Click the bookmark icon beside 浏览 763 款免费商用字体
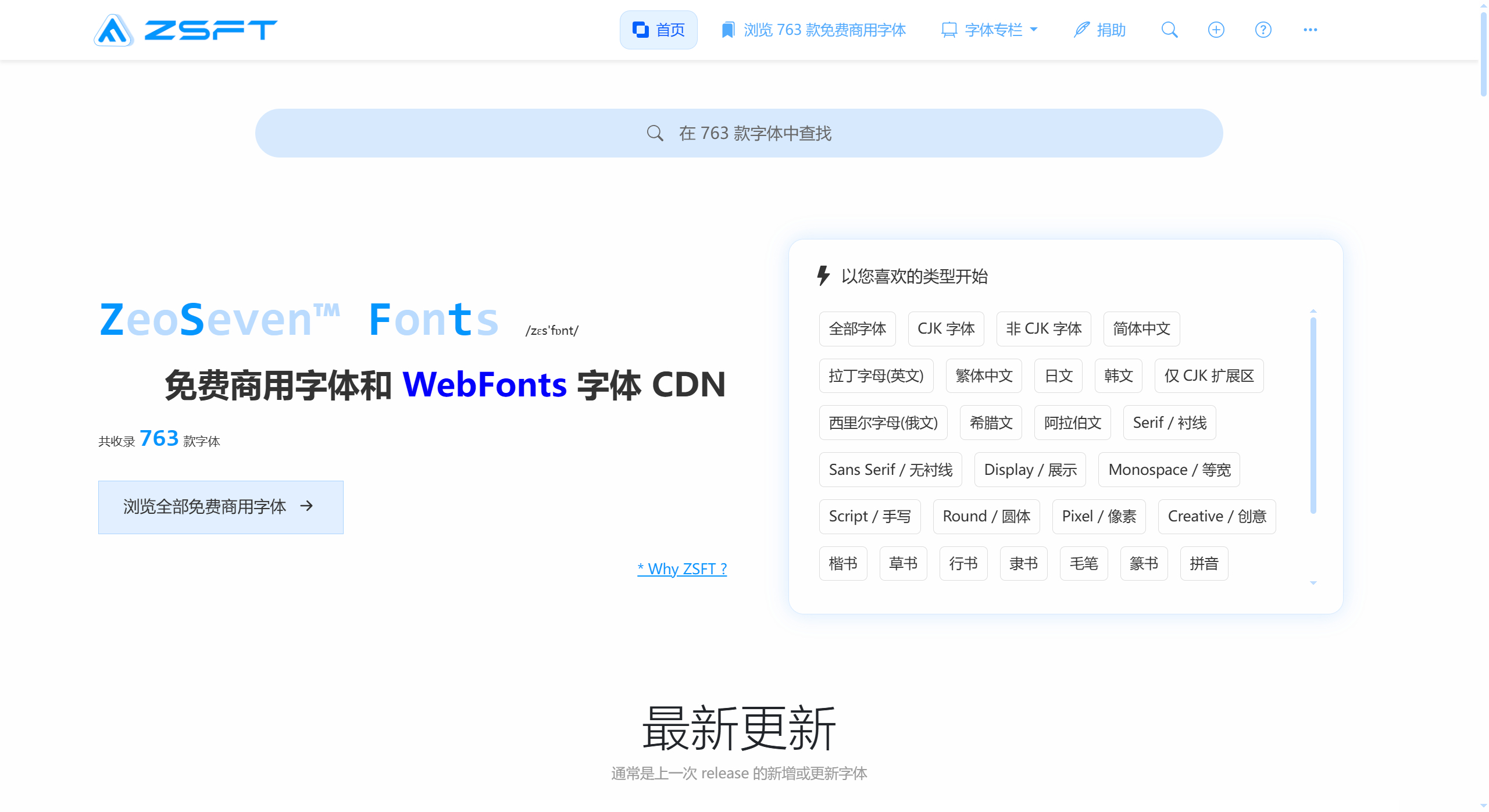Image resolution: width=1489 pixels, height=812 pixels. pyautogui.click(x=727, y=29)
